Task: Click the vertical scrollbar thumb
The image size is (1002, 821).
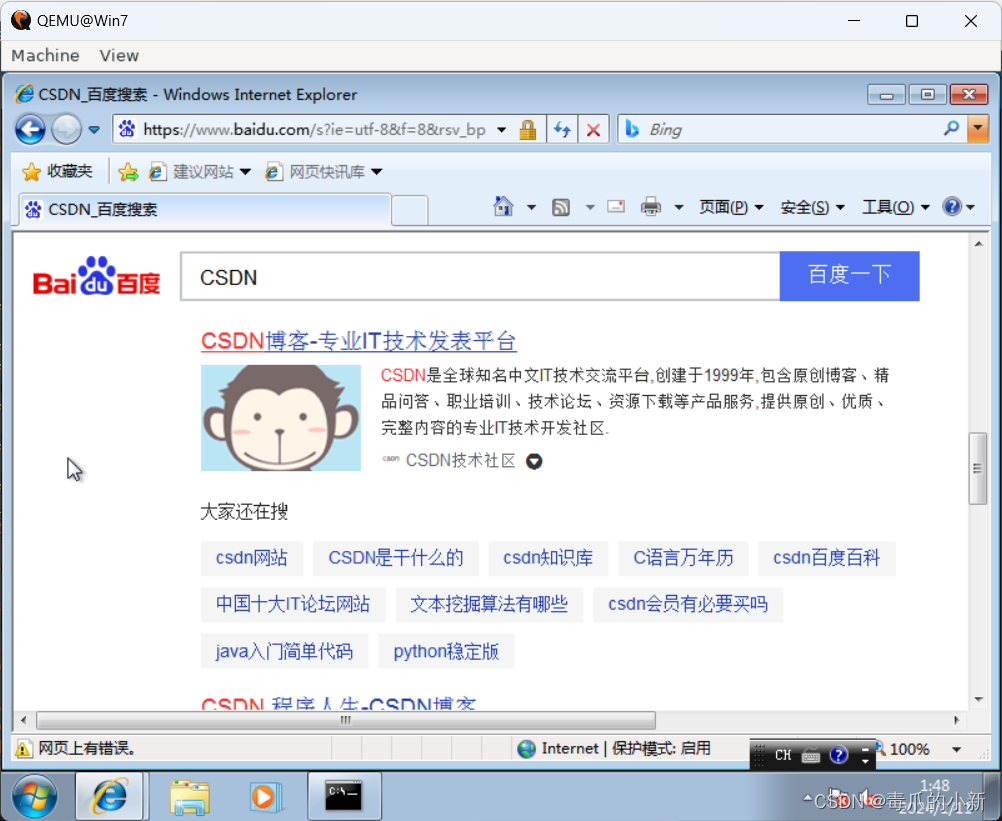Action: pos(977,469)
